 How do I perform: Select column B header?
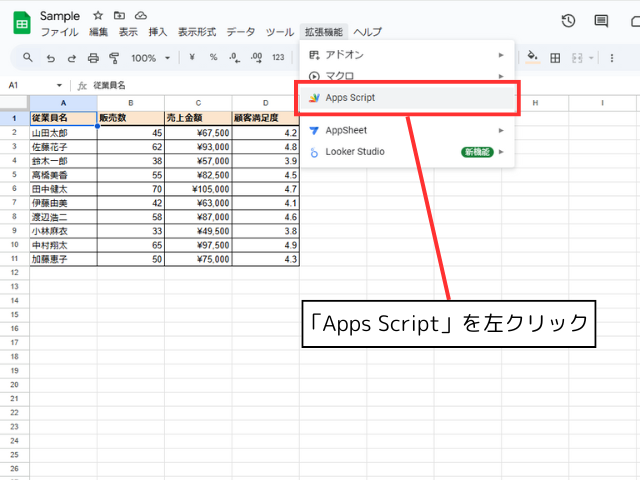pos(131,103)
